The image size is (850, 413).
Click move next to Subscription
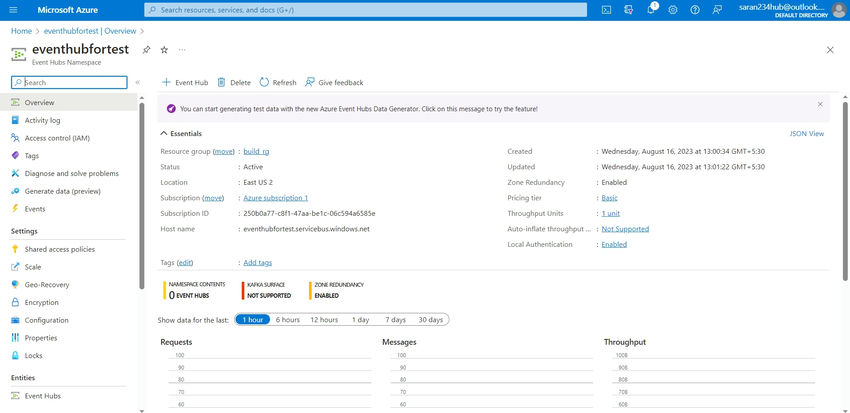point(213,198)
